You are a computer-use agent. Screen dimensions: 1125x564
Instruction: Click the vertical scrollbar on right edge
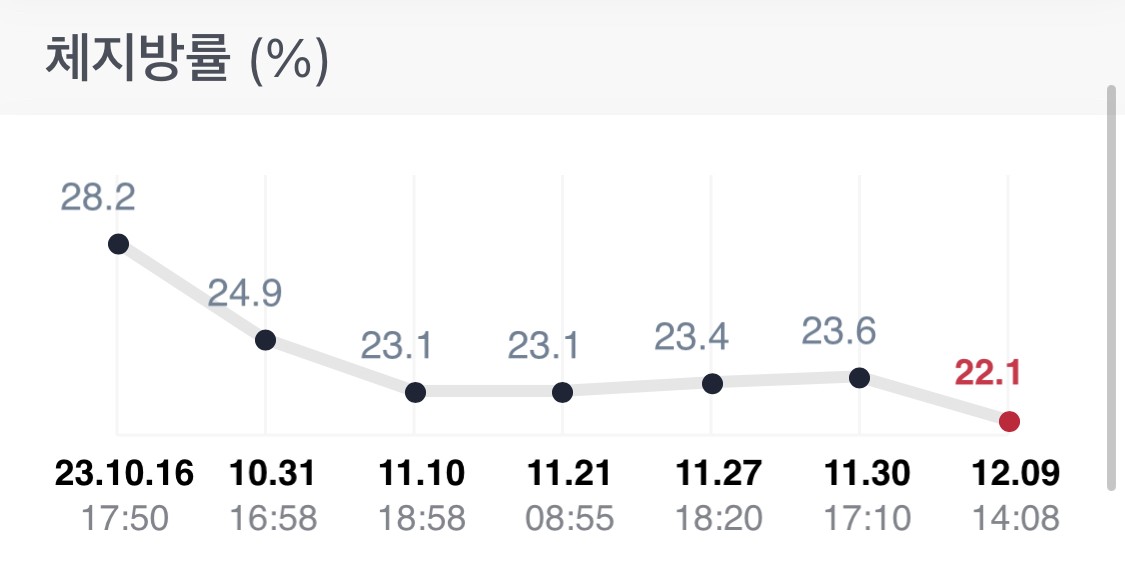tap(1110, 288)
